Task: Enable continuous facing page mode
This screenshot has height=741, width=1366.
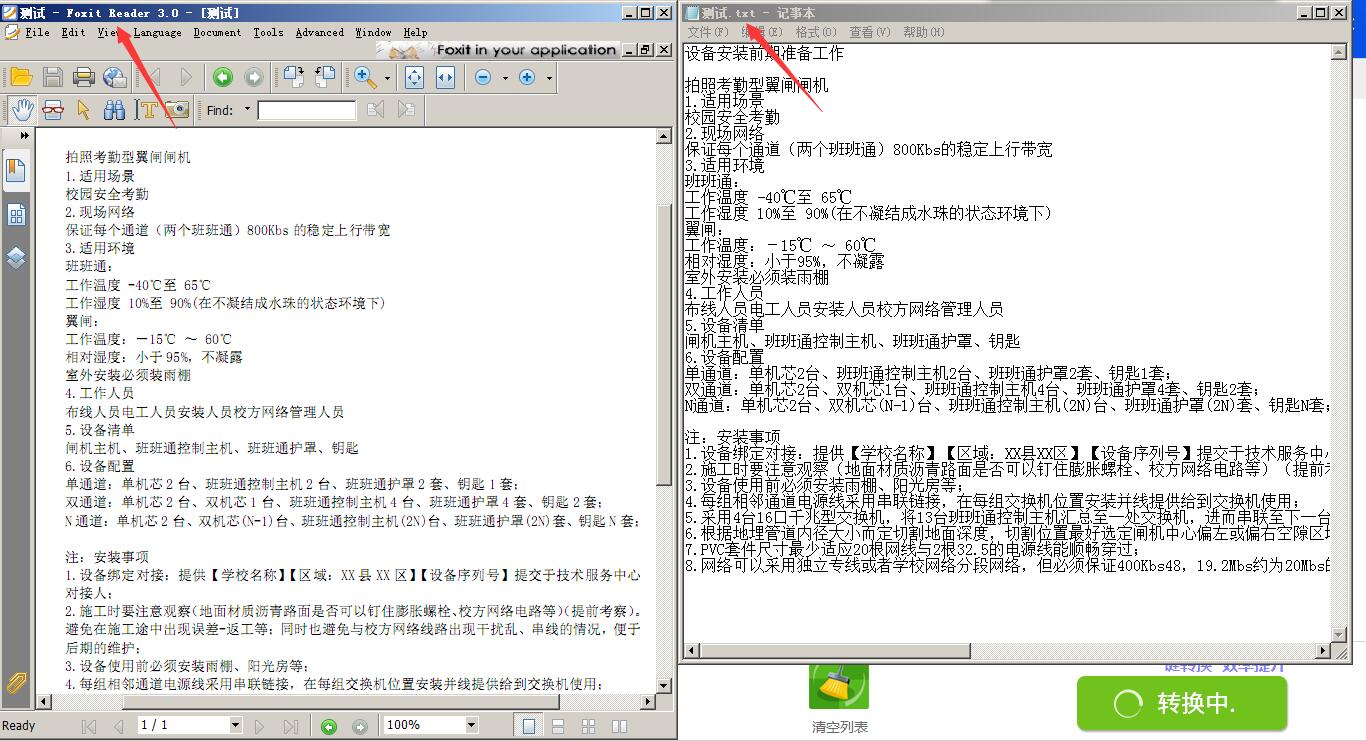Action: point(588,725)
